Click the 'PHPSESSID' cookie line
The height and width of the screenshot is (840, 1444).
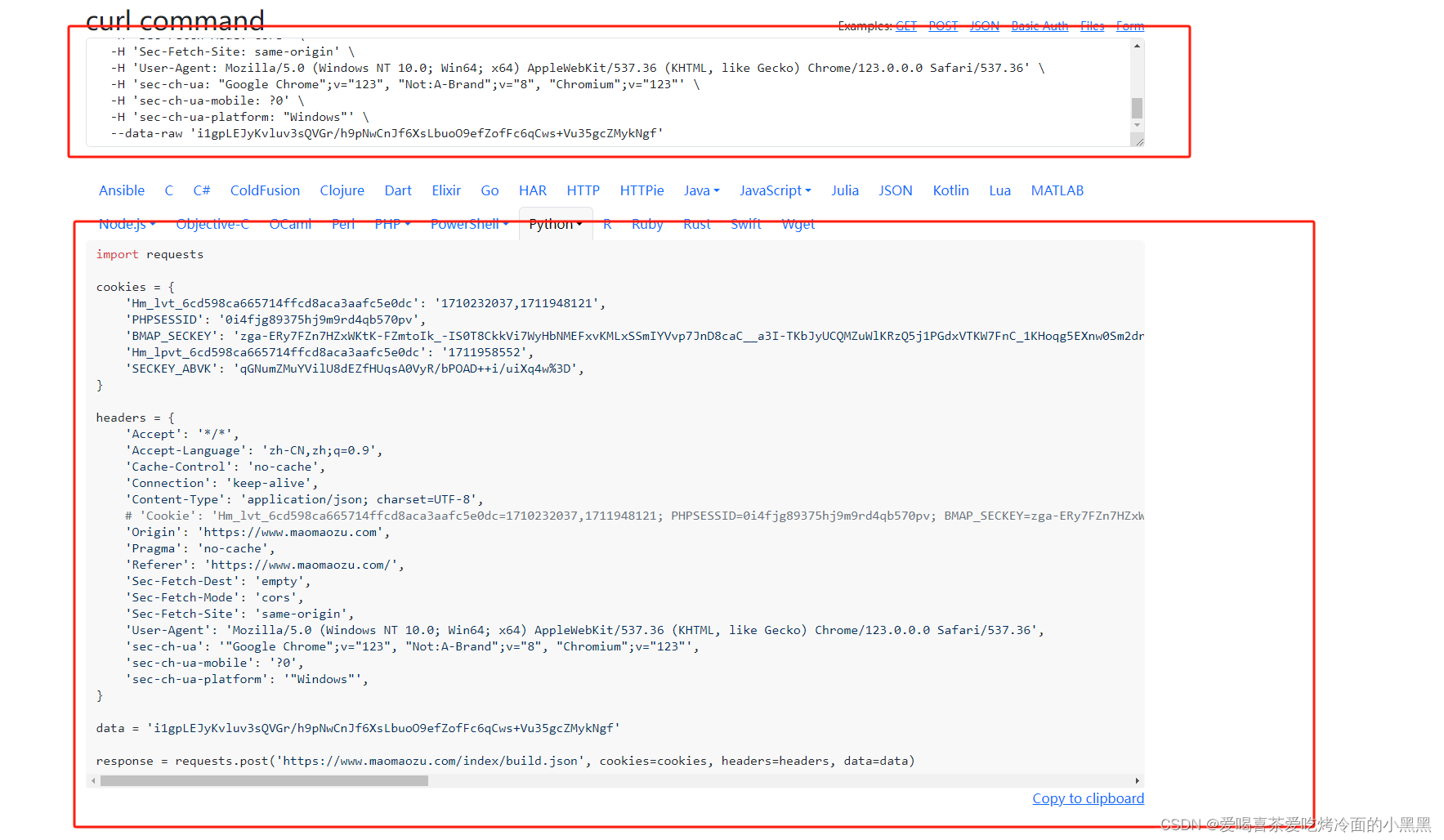pos(275,319)
